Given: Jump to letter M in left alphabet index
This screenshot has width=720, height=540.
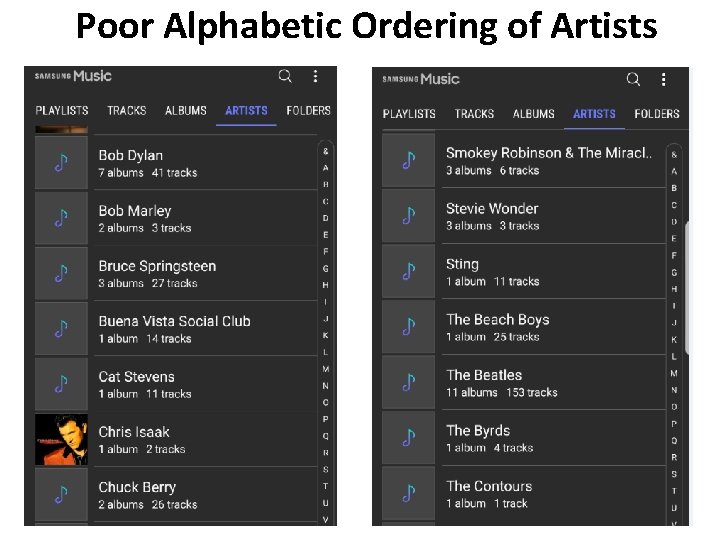Looking at the screenshot, I should click(325, 369).
